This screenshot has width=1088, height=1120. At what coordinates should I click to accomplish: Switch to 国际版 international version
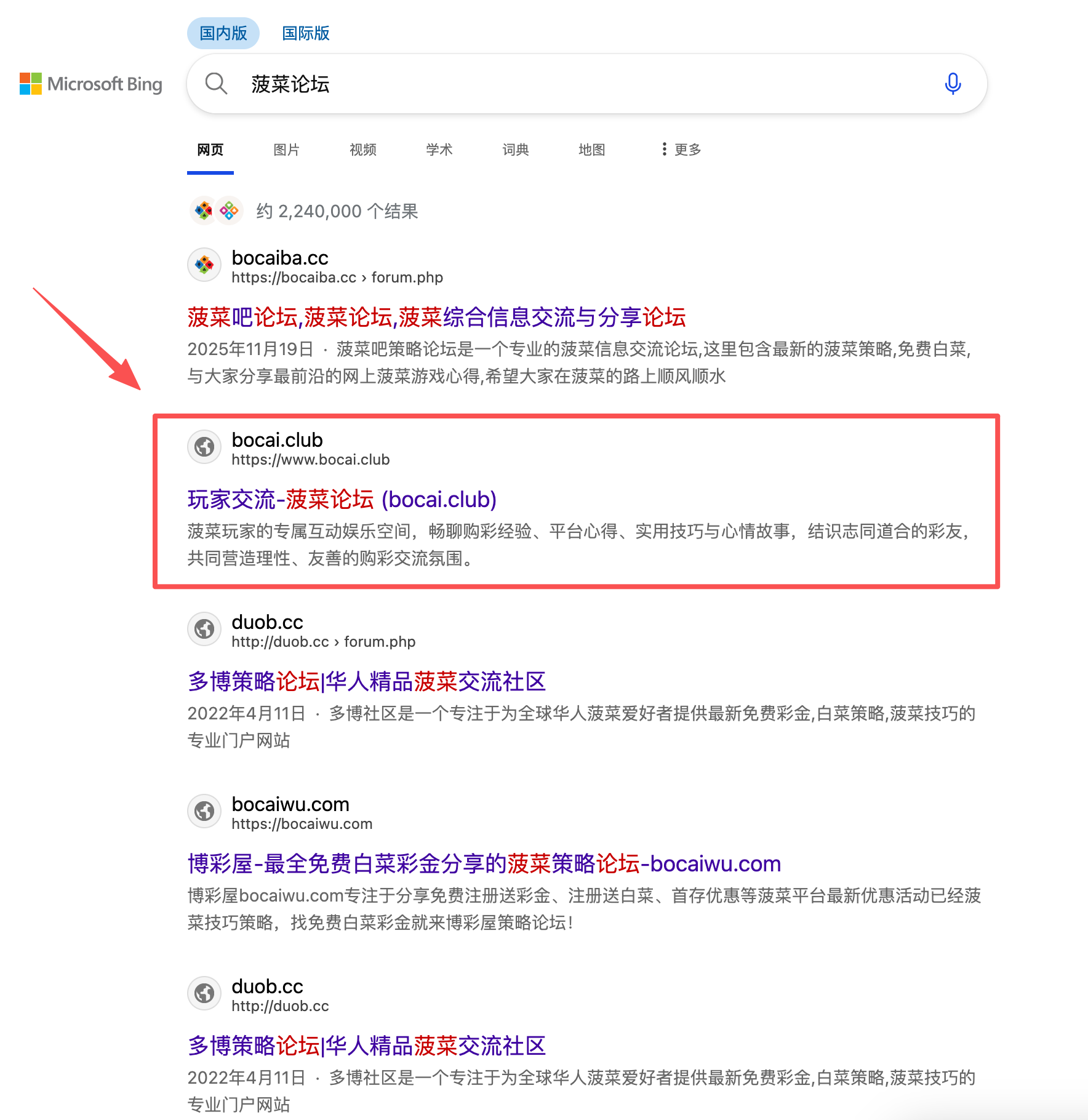305,33
